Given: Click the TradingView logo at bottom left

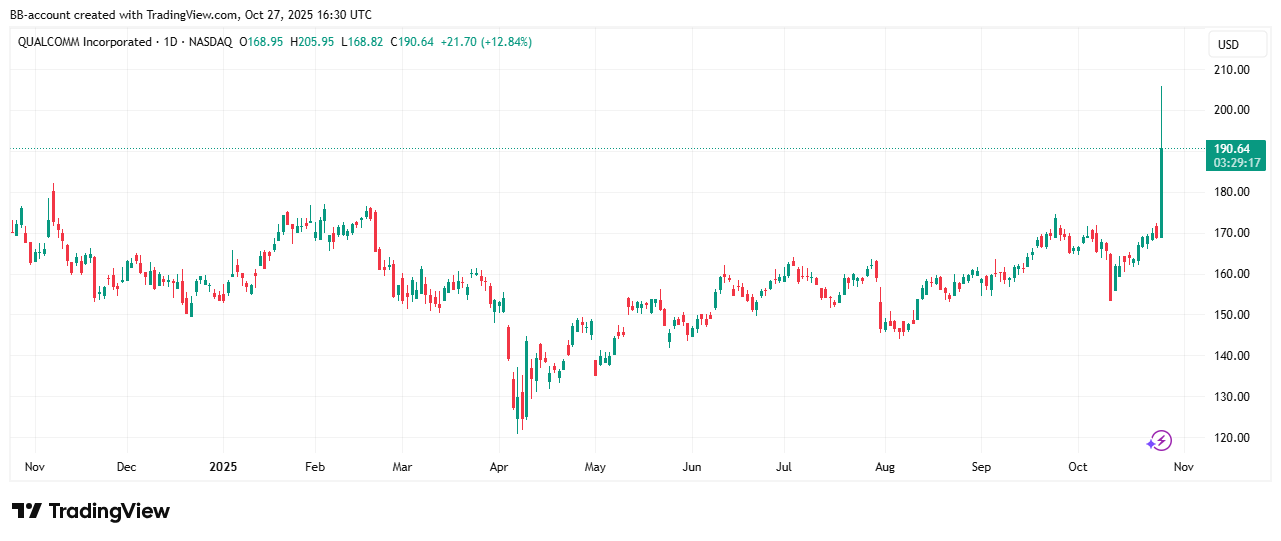Looking at the screenshot, I should point(91,511).
